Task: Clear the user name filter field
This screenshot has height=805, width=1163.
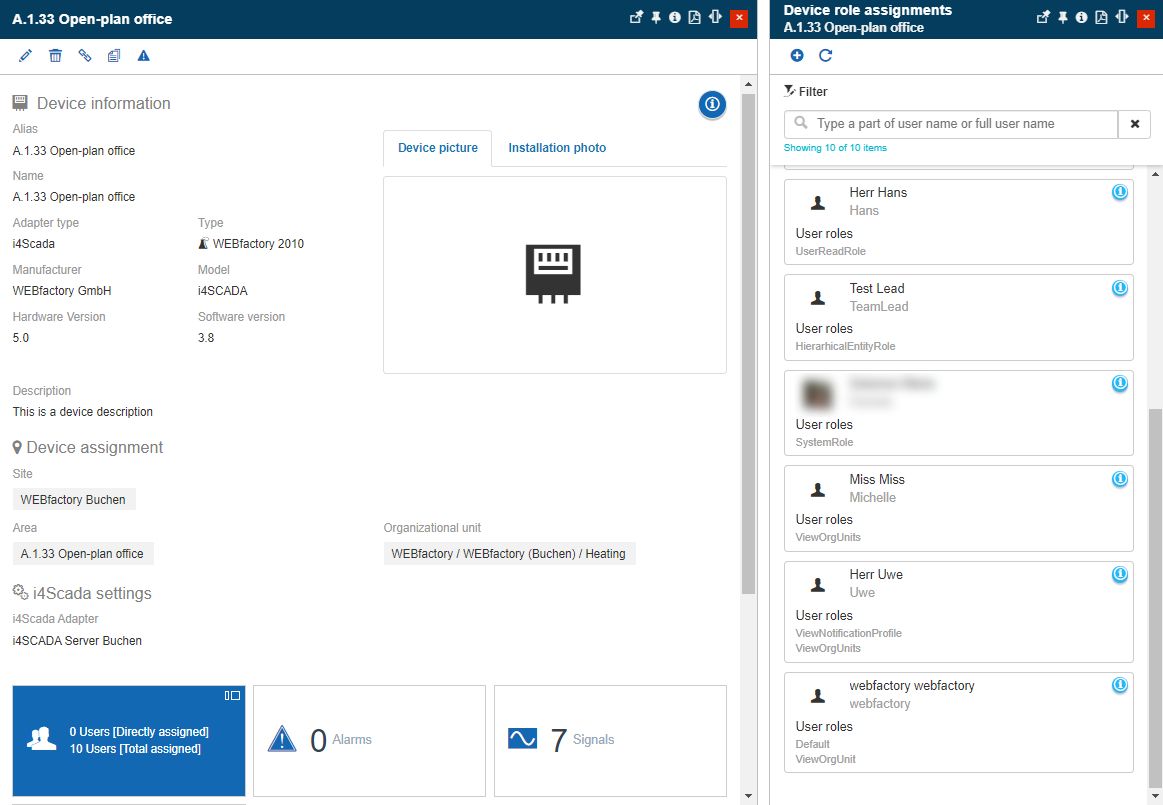Action: coord(1134,124)
